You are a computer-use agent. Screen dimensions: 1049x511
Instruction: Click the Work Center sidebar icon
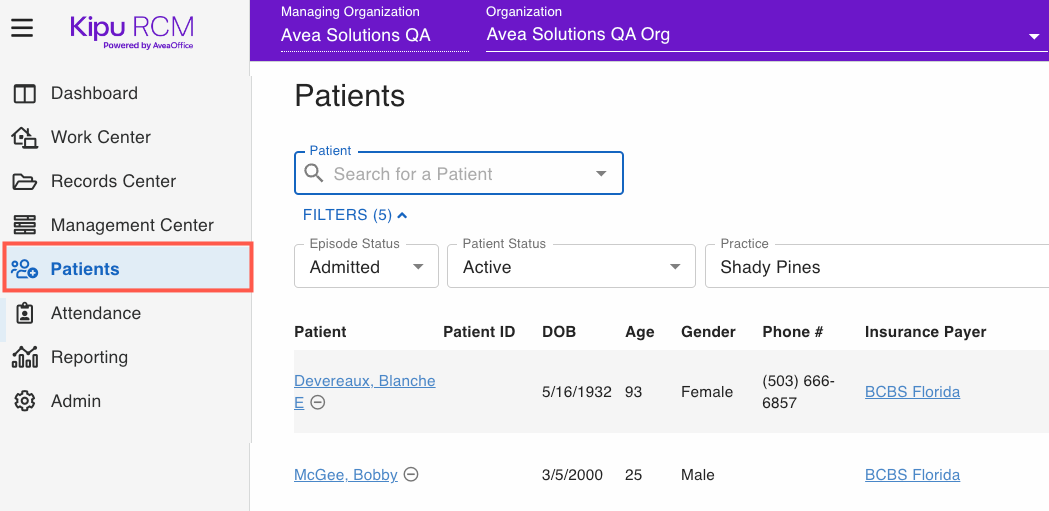25,137
